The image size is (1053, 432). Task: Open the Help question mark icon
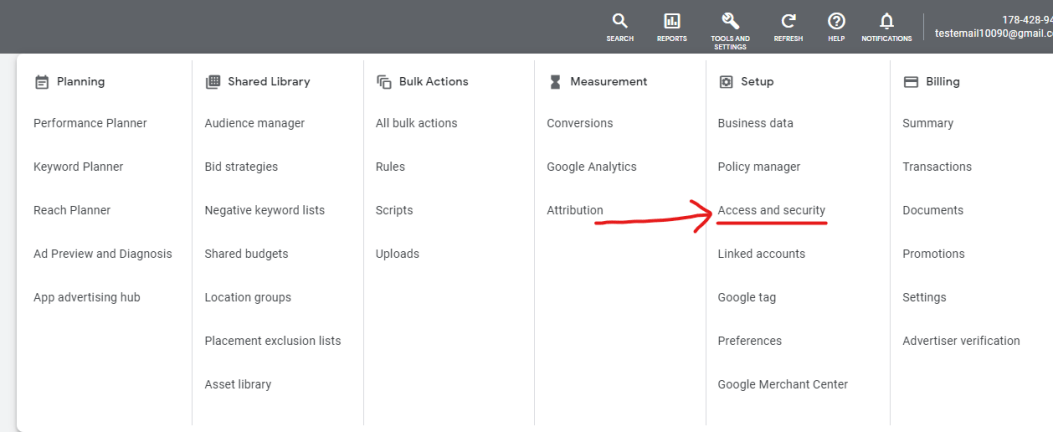coord(836,22)
